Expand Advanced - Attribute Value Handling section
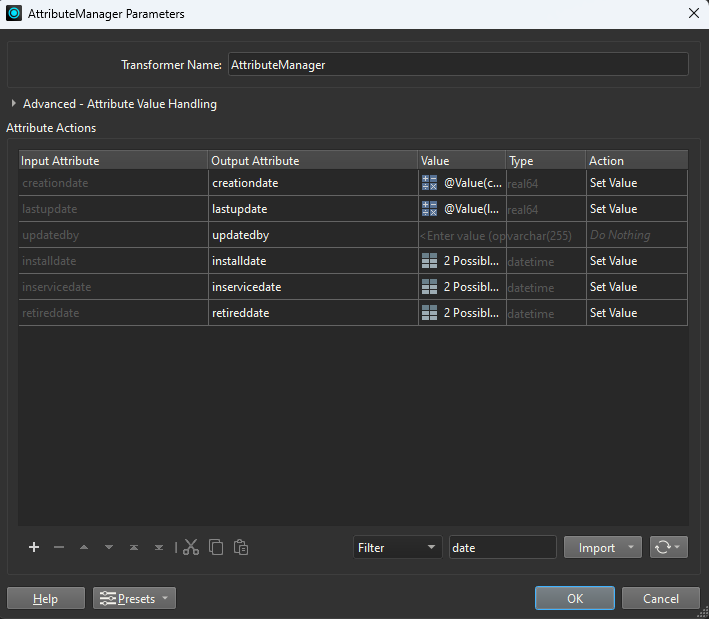Screen dimensions: 709x619 pos(14,104)
